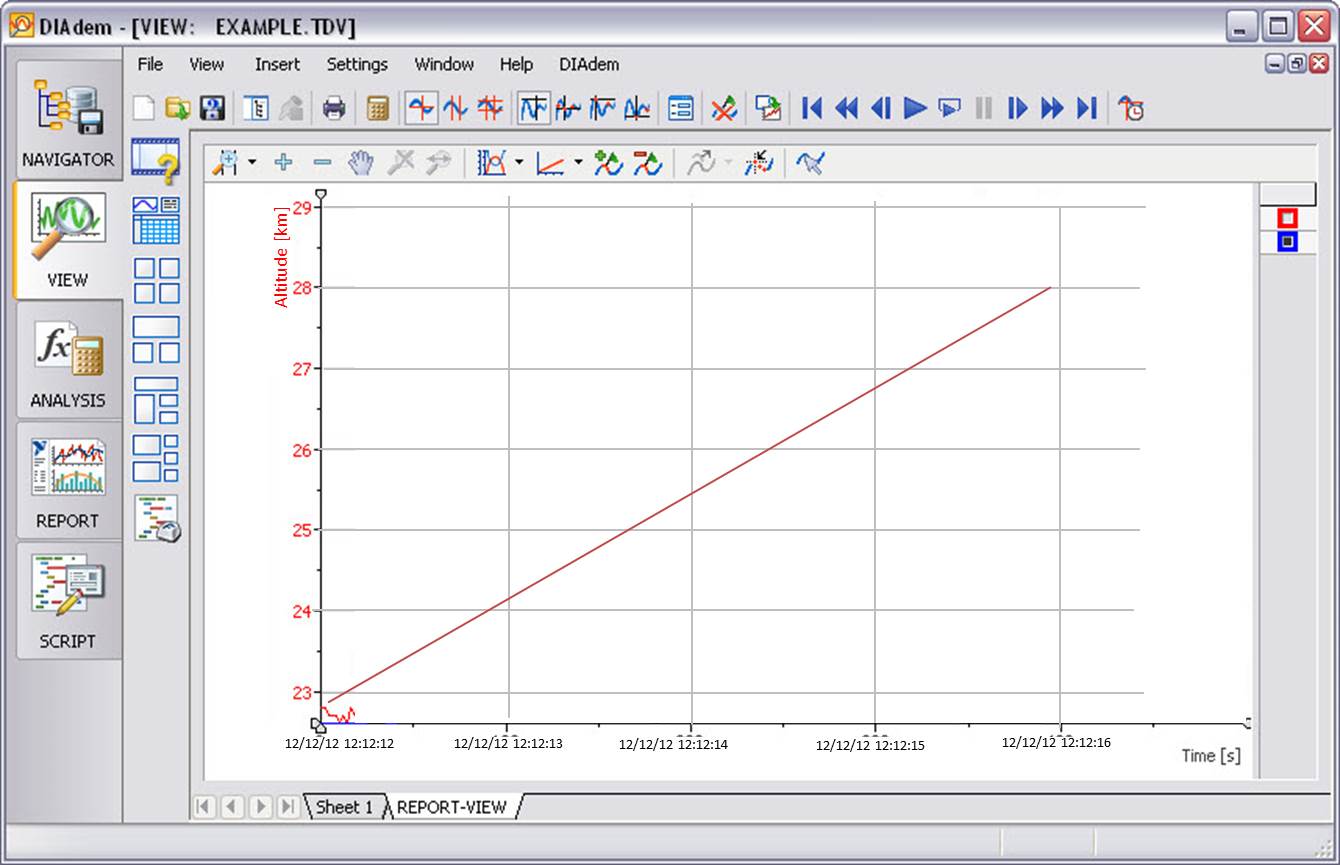Toggle the band cursor mode icon
Screen dimensions: 1340x865
(456, 108)
